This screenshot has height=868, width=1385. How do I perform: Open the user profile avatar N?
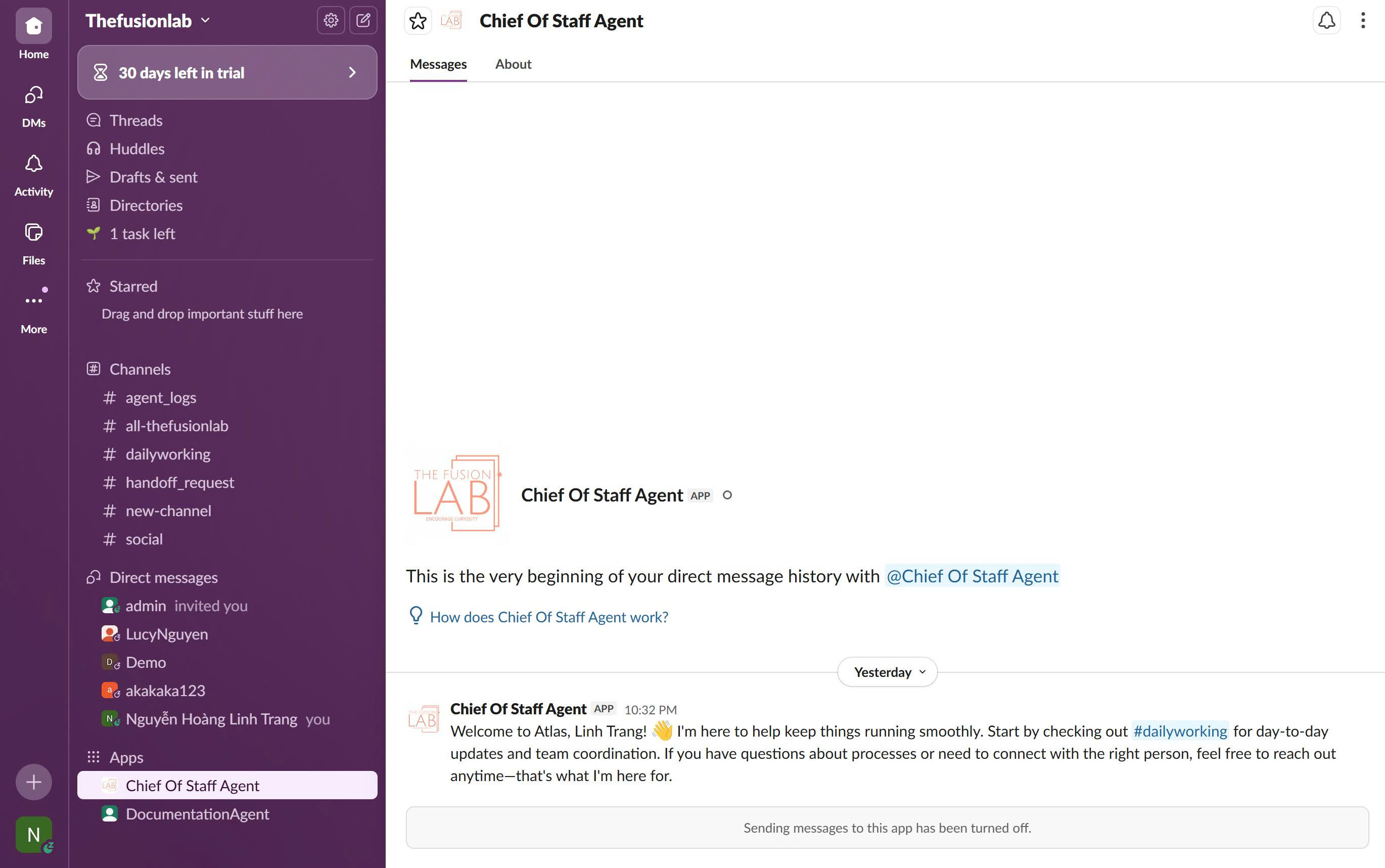pyautogui.click(x=33, y=834)
